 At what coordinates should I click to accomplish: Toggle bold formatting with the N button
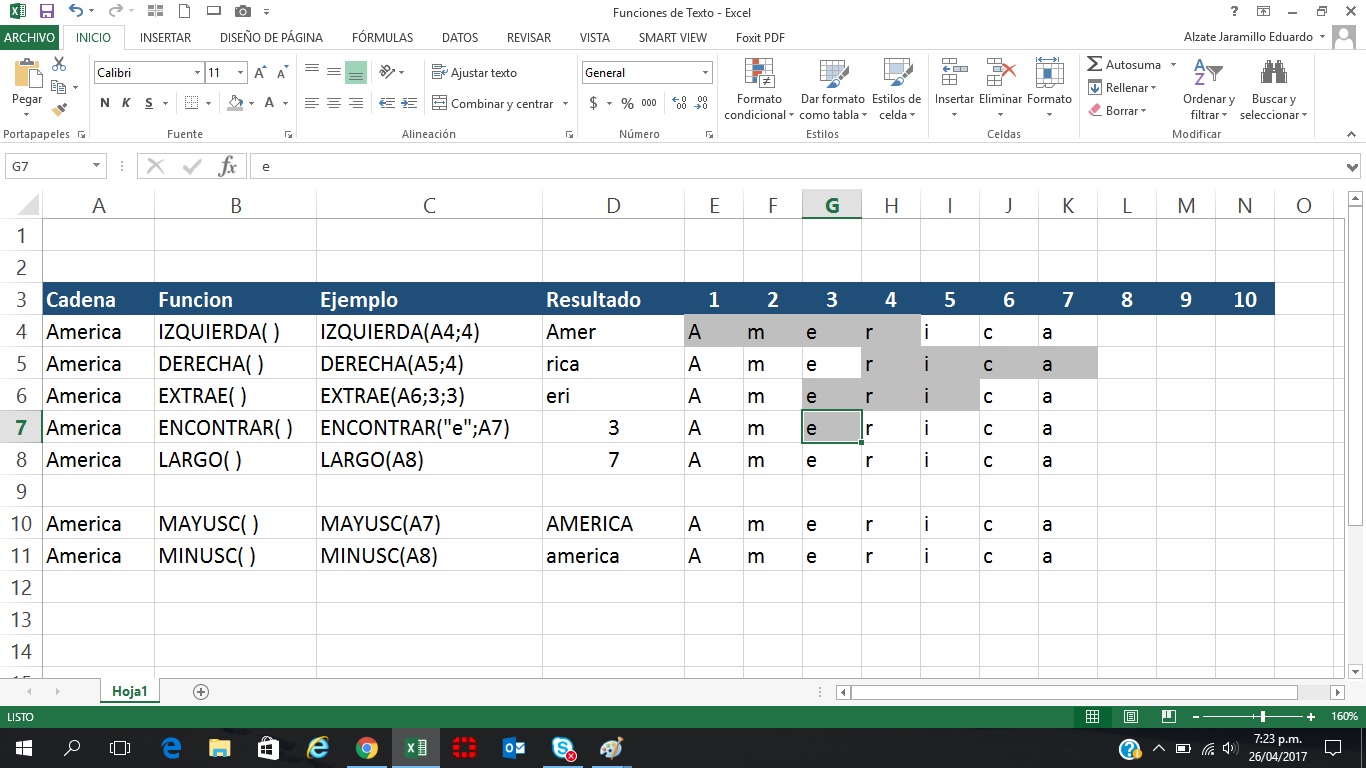pos(103,103)
